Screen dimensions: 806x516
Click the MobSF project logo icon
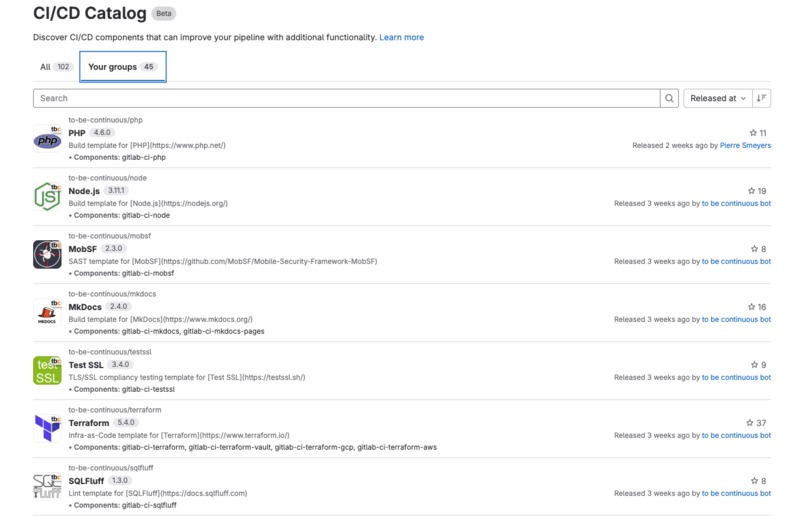point(47,254)
